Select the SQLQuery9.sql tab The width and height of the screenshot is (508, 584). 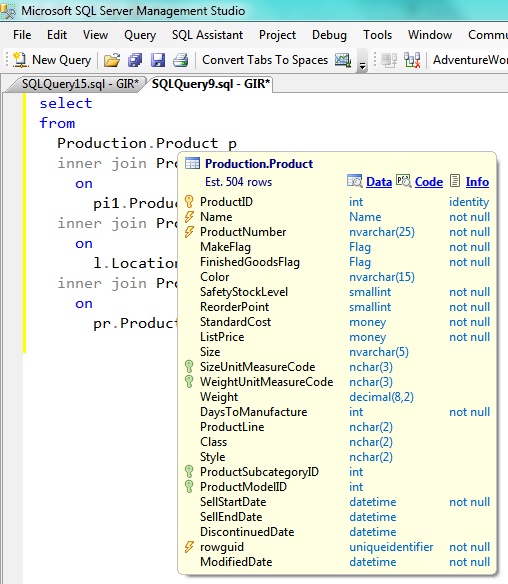pyautogui.click(x=211, y=83)
